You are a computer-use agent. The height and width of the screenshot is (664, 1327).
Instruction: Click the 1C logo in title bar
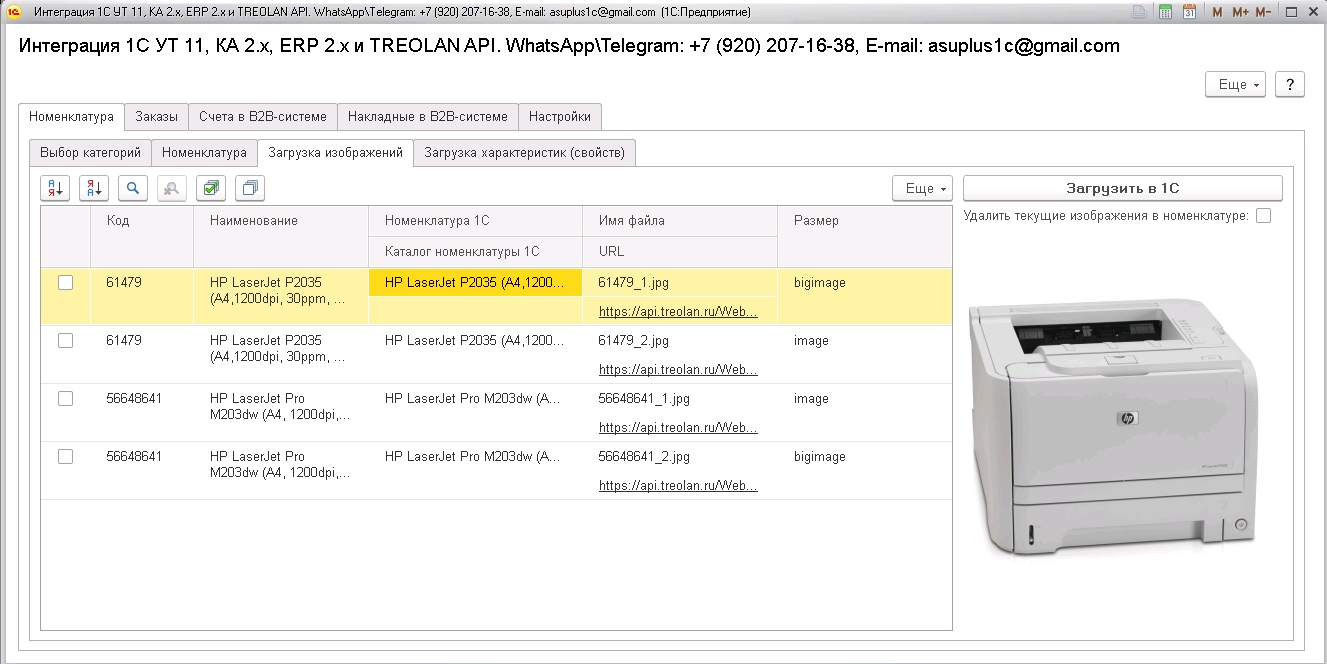coord(12,12)
